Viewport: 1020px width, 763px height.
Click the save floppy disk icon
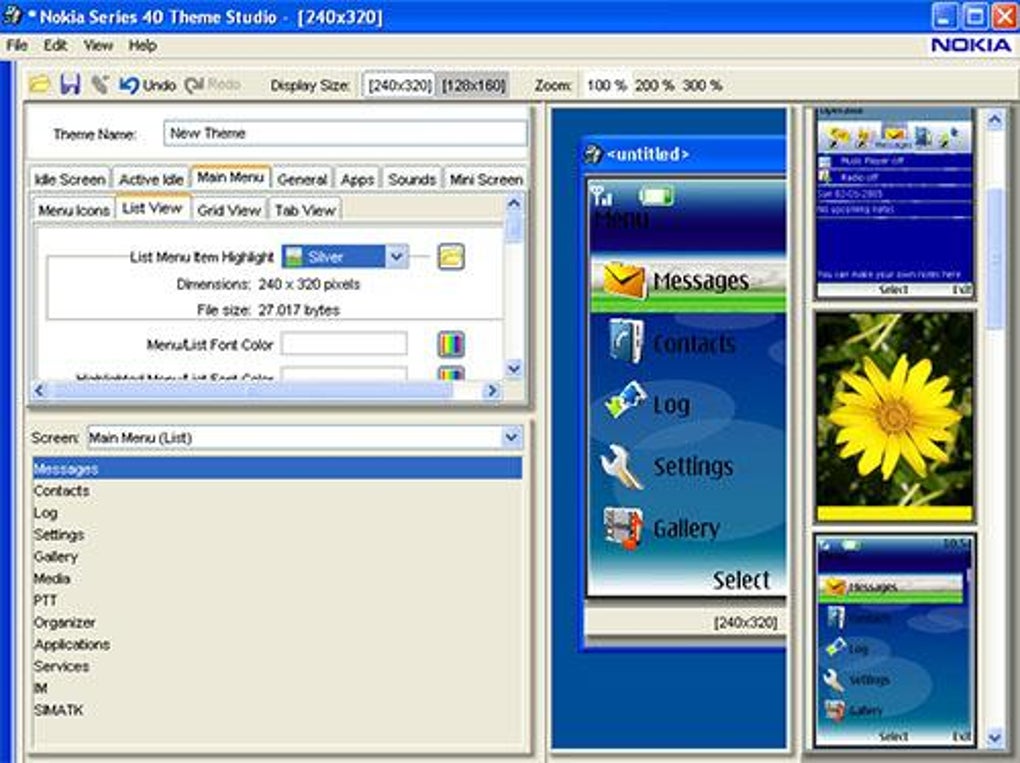pyautogui.click(x=70, y=85)
